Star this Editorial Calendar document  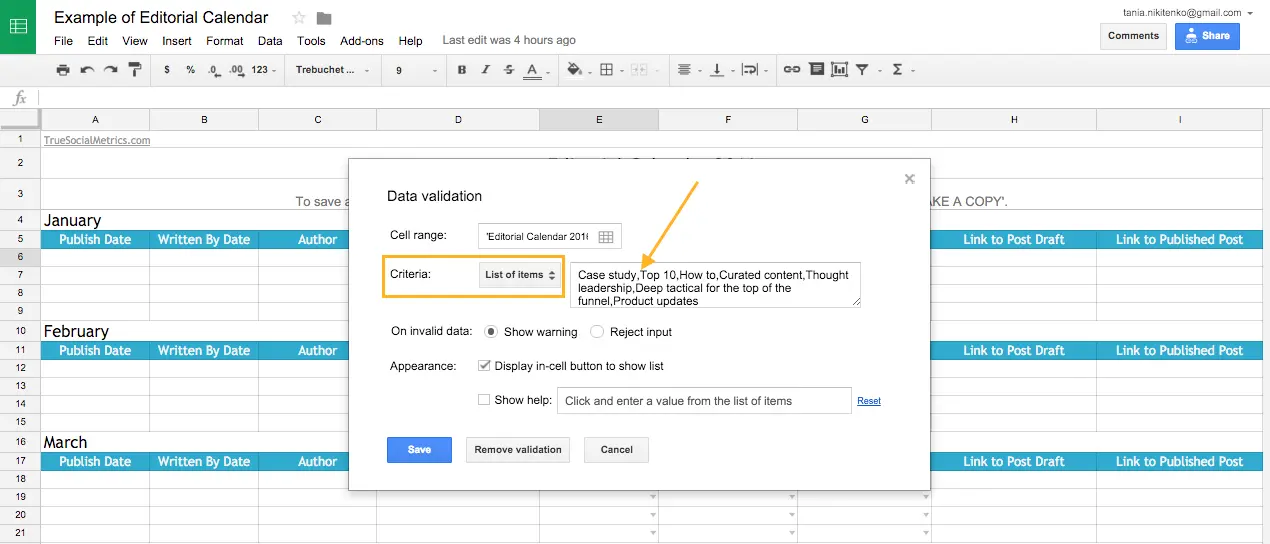click(299, 18)
